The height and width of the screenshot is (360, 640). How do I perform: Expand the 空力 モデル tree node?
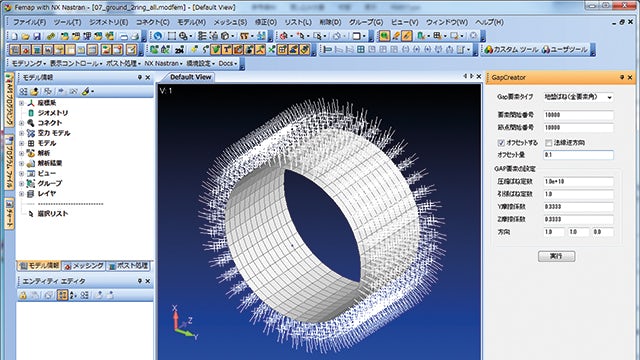22,133
